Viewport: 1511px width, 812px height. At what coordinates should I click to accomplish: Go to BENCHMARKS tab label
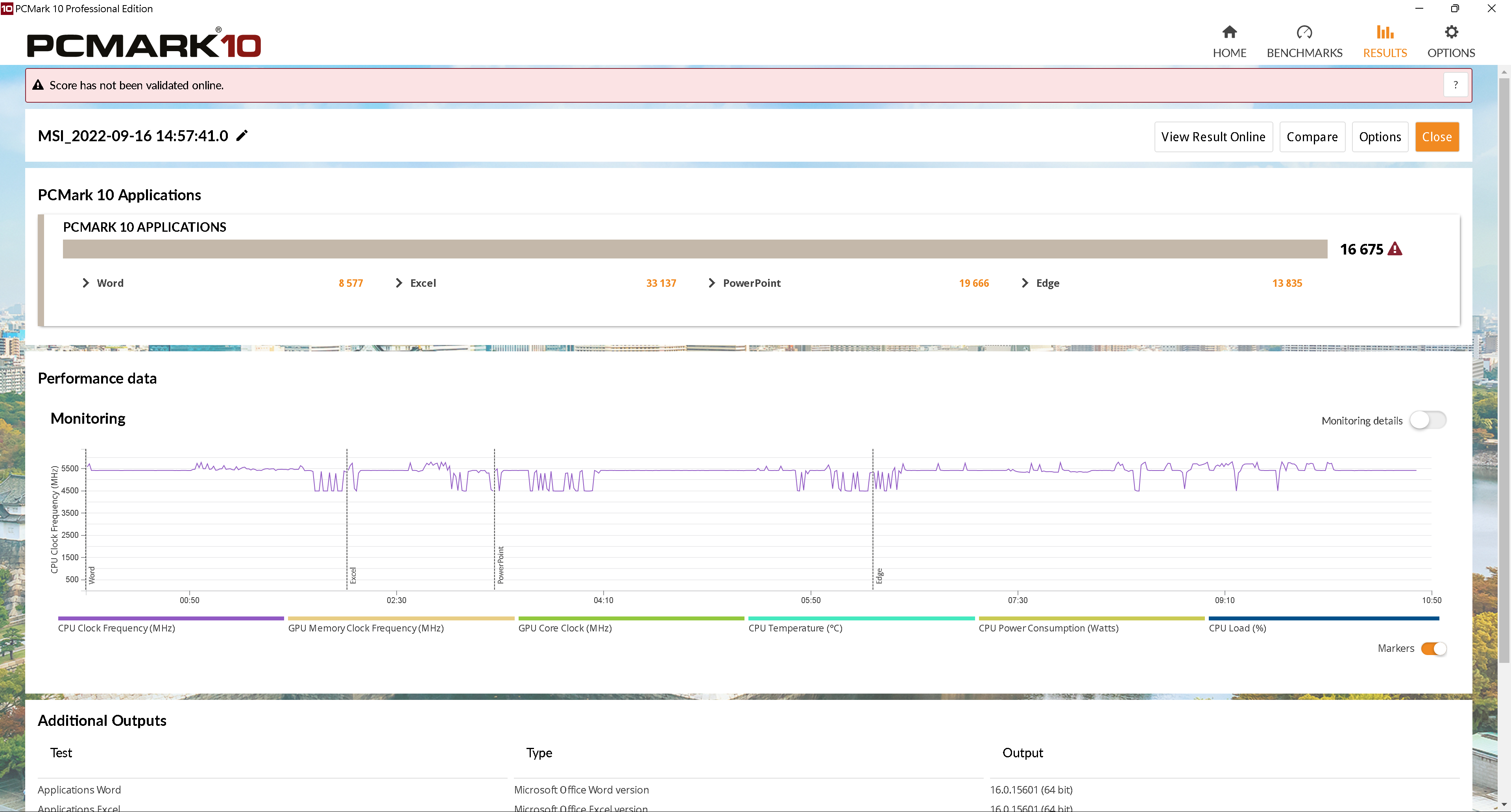coord(1304,53)
